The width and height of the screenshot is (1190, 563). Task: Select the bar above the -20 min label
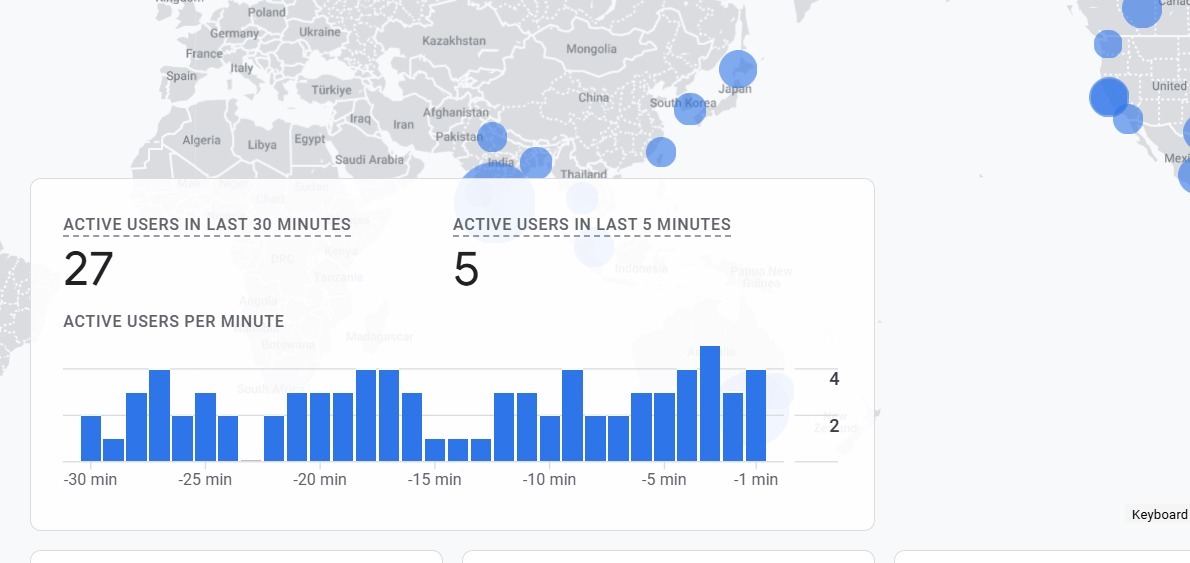(x=320, y=426)
